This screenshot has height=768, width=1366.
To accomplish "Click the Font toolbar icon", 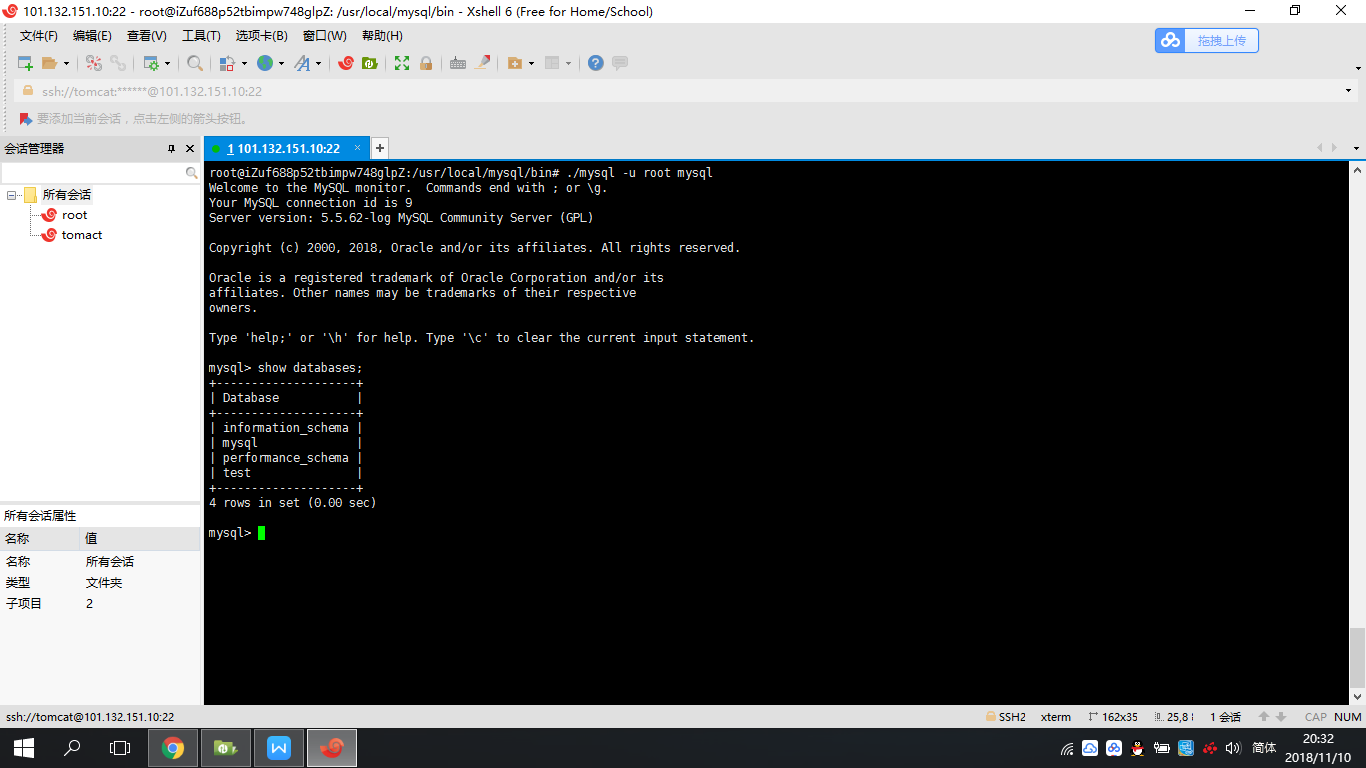I will (302, 63).
